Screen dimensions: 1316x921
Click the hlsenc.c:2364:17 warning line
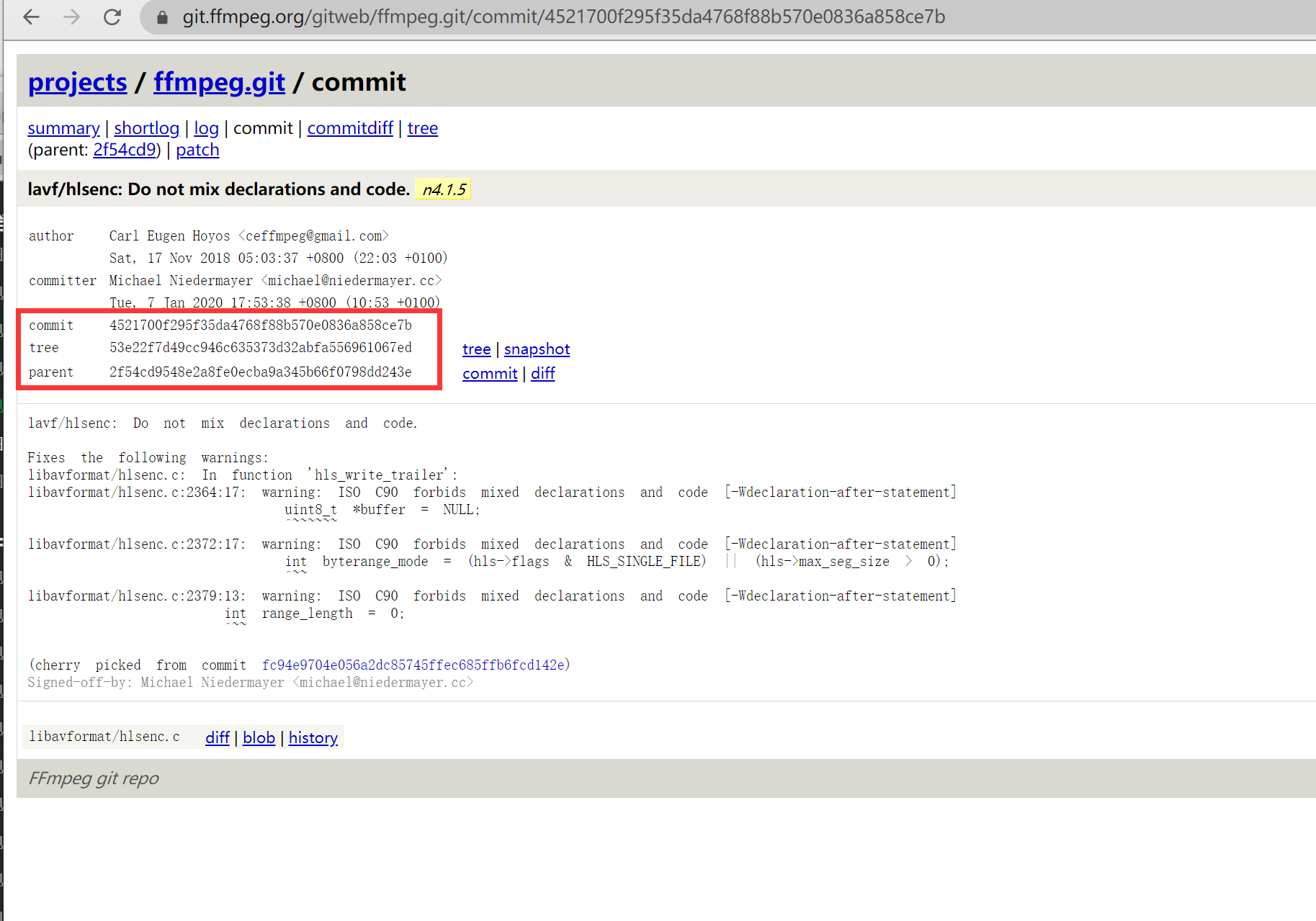coord(493,493)
